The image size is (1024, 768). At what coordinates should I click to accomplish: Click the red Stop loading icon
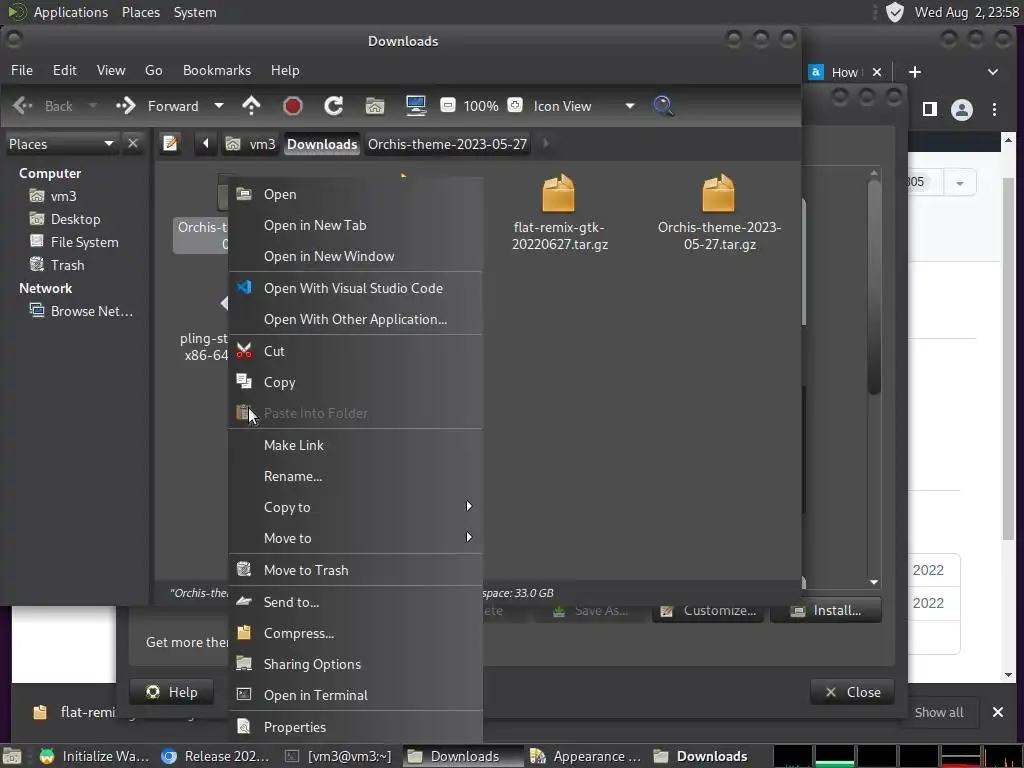(293, 106)
